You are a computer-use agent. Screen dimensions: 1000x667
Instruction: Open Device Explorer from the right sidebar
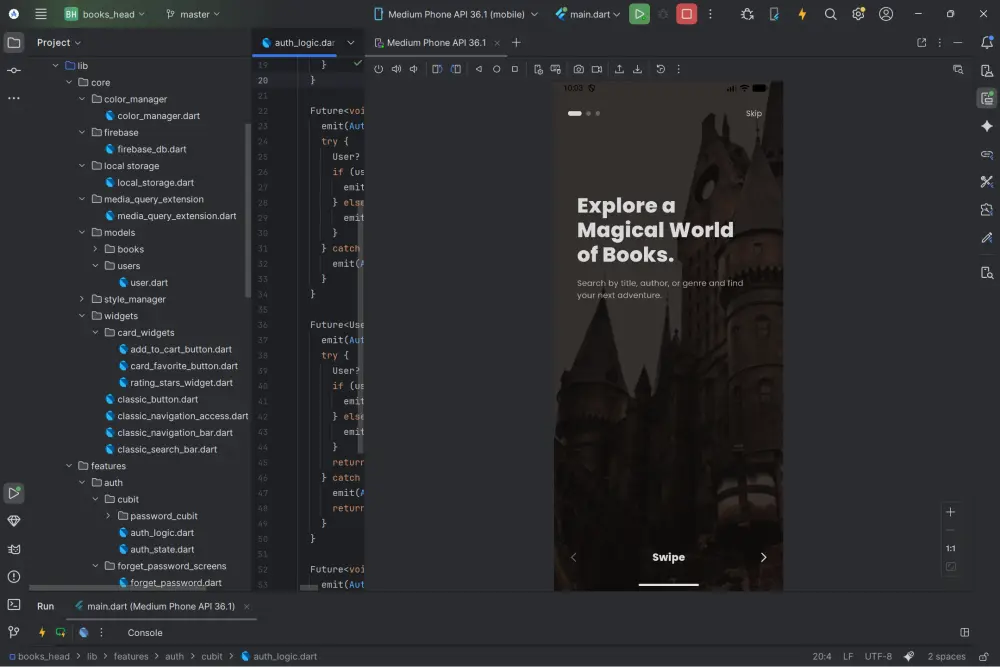(987, 272)
